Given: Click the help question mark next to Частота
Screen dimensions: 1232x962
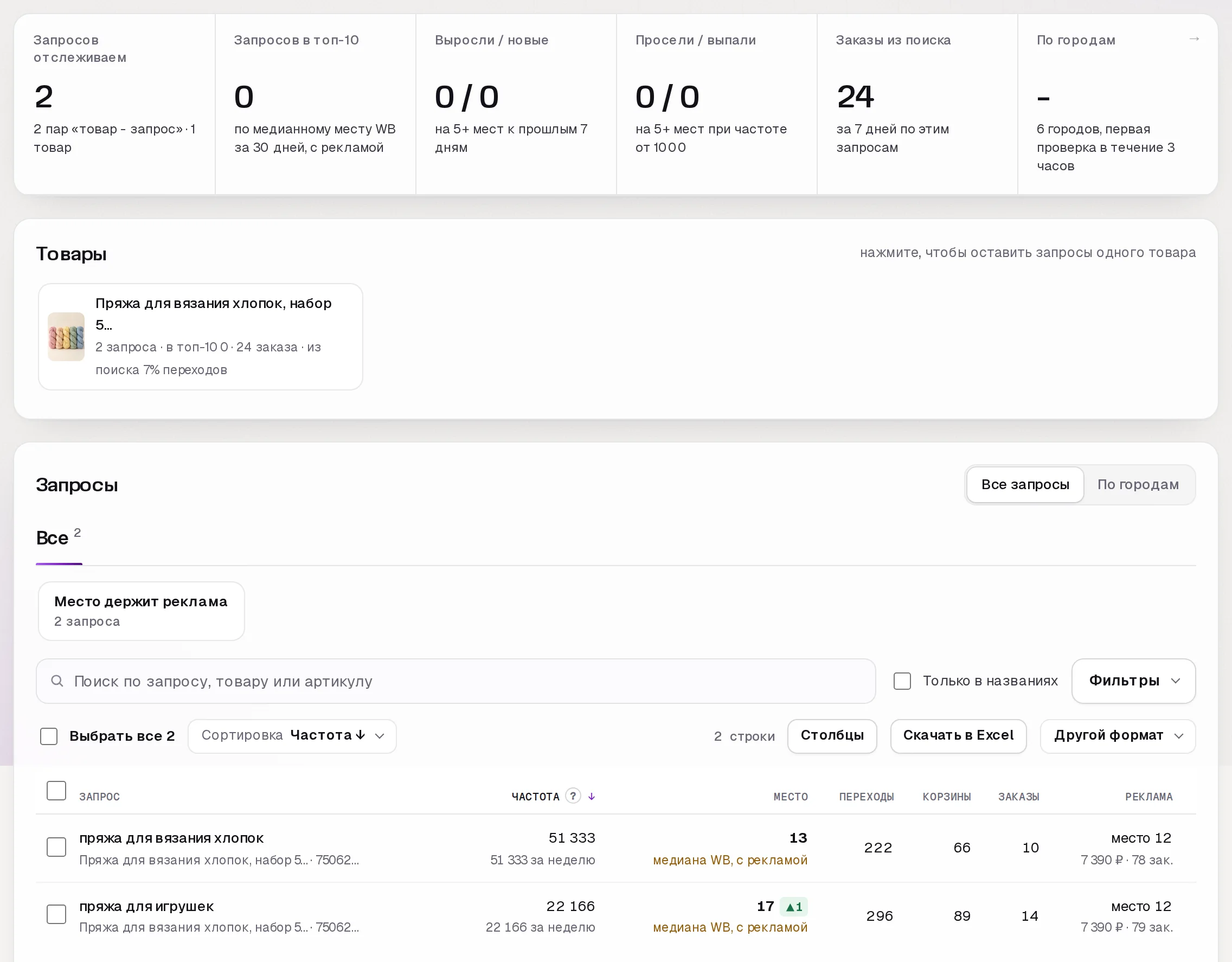Looking at the screenshot, I should [573, 796].
